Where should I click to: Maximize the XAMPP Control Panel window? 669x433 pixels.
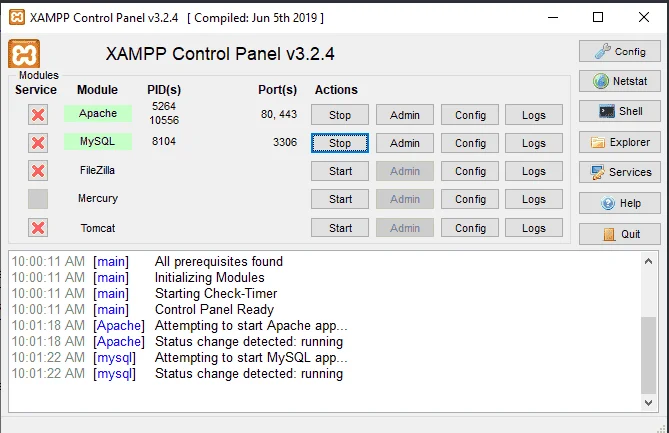(x=598, y=17)
